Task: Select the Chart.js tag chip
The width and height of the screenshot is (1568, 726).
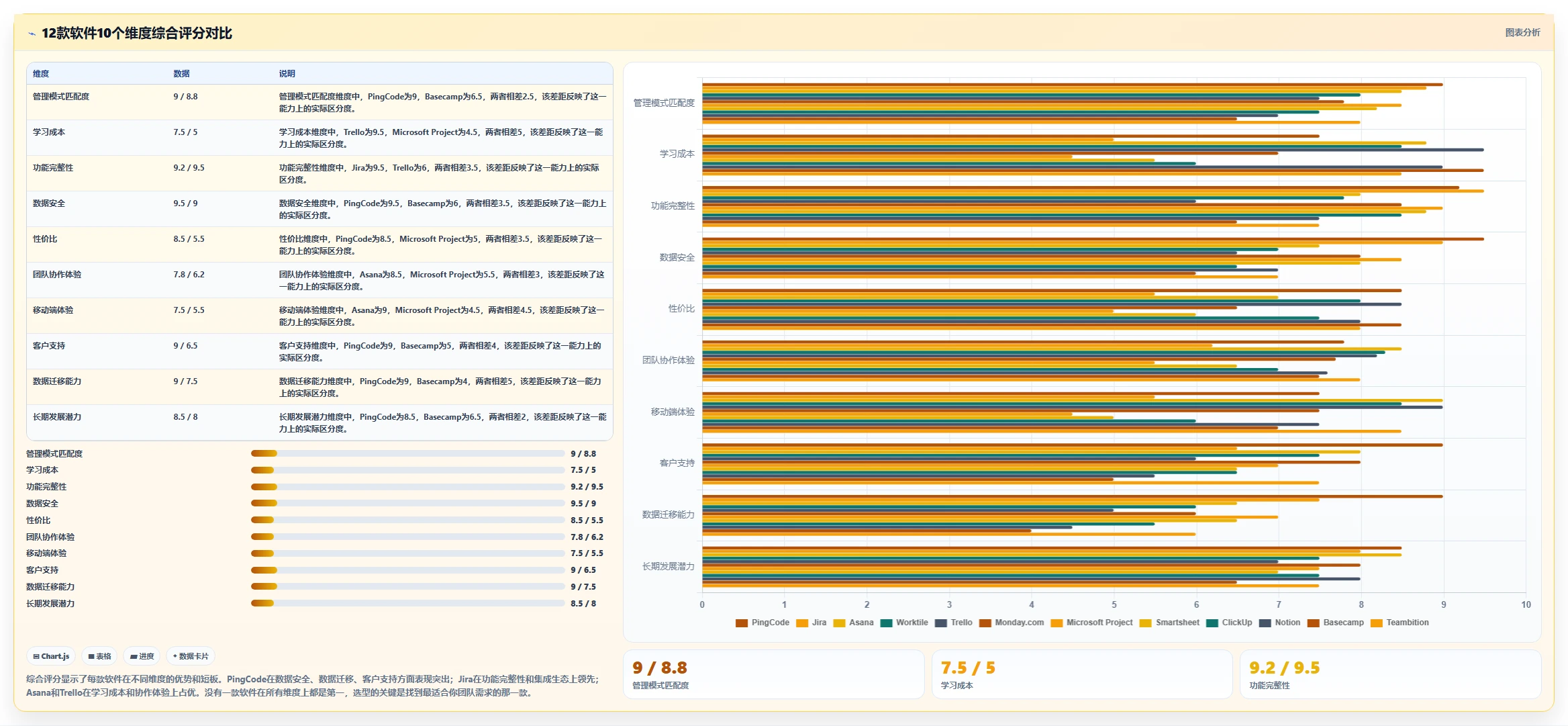Action: 52,656
